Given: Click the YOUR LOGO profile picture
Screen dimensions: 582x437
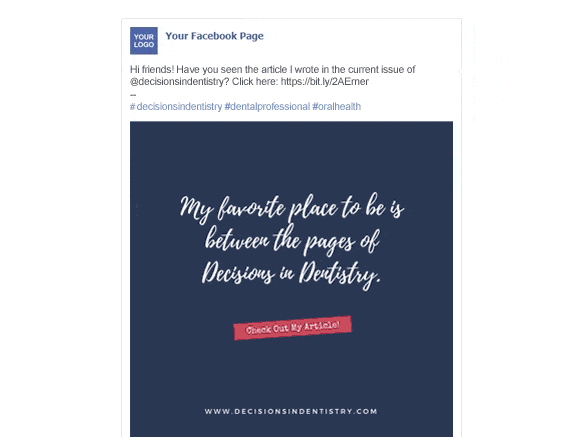Looking at the screenshot, I should click(x=144, y=41).
